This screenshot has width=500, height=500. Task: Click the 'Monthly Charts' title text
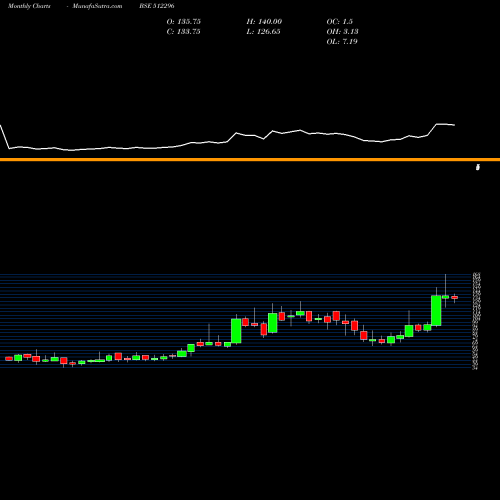click(x=29, y=6)
